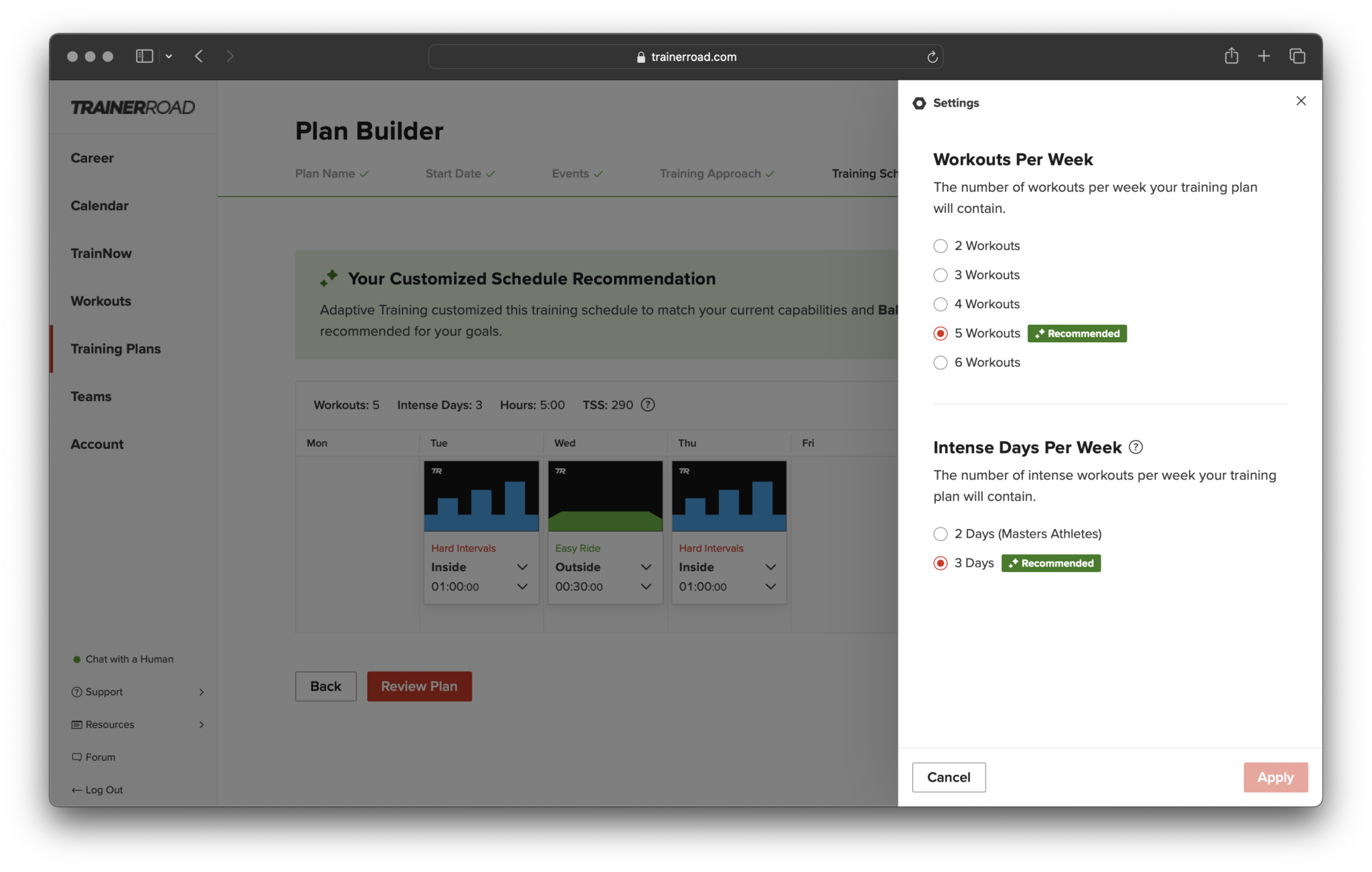Click the Review Plan button
The image size is (1372, 872).
(419, 686)
